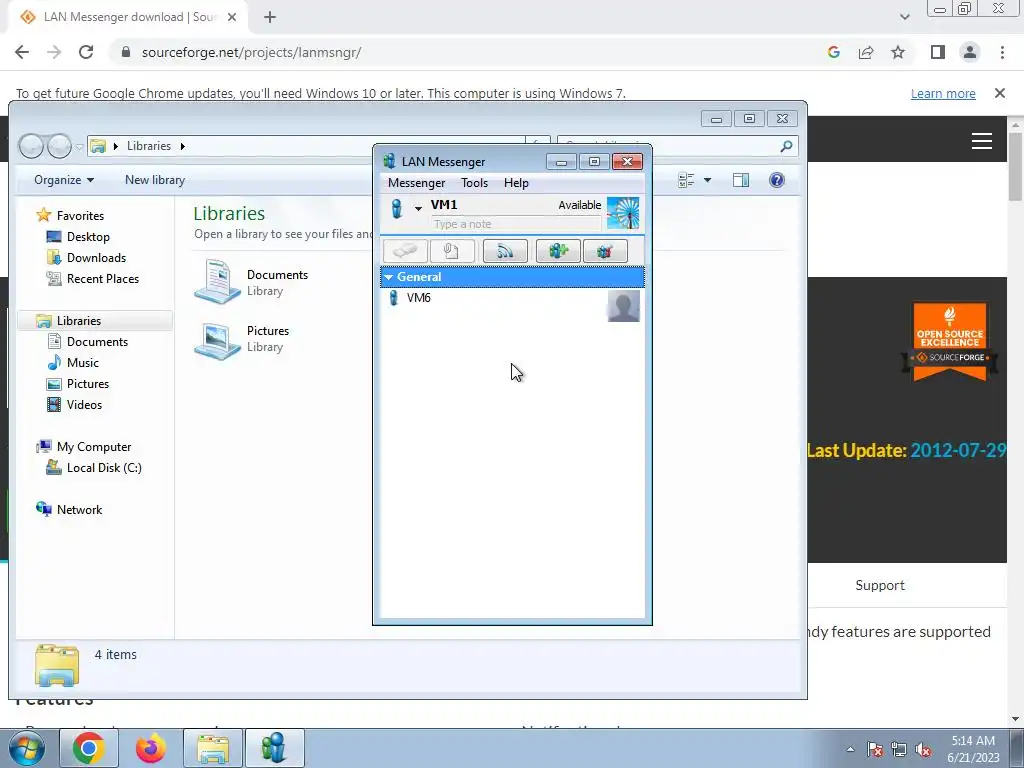Show hidden tray icons arrow
The width and height of the screenshot is (1024, 768).
(x=850, y=749)
